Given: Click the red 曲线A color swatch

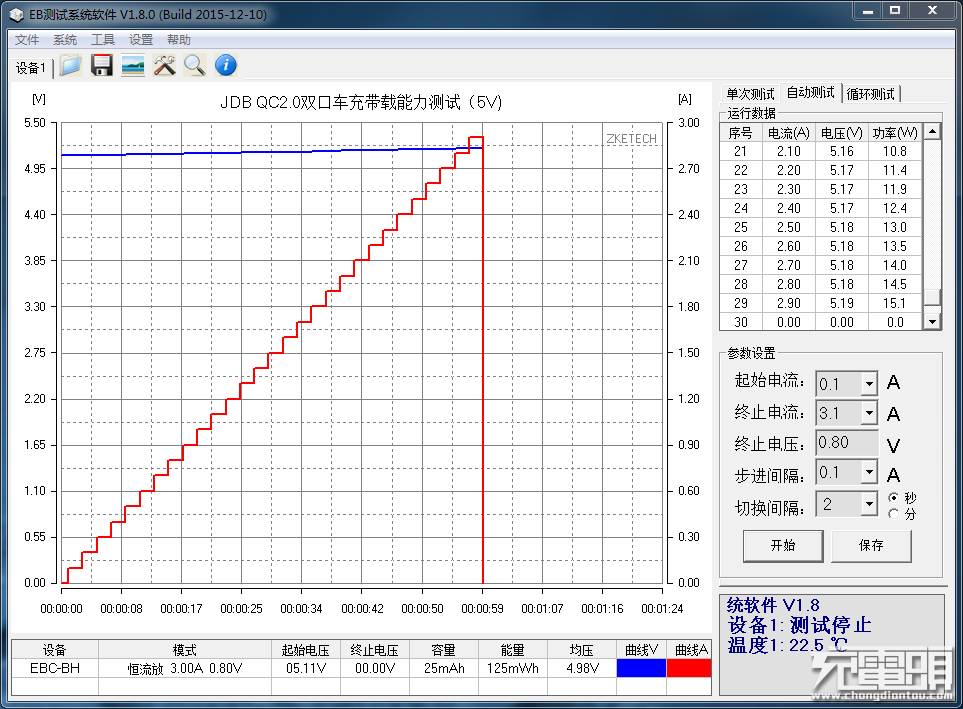Looking at the screenshot, I should tap(688, 668).
